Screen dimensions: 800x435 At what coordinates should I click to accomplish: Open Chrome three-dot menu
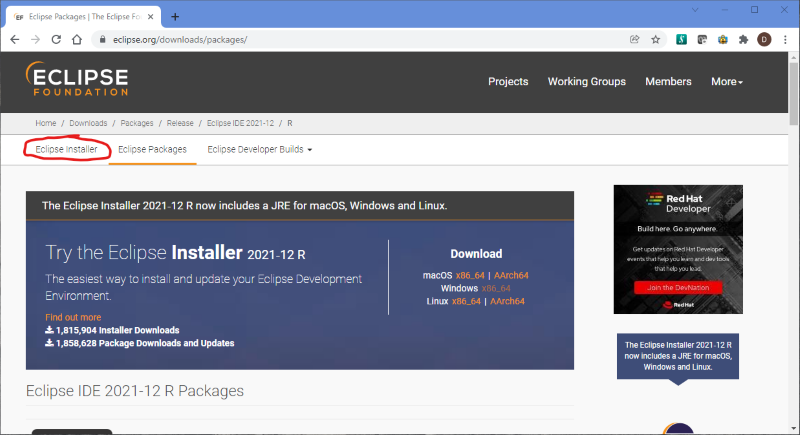tap(785, 39)
